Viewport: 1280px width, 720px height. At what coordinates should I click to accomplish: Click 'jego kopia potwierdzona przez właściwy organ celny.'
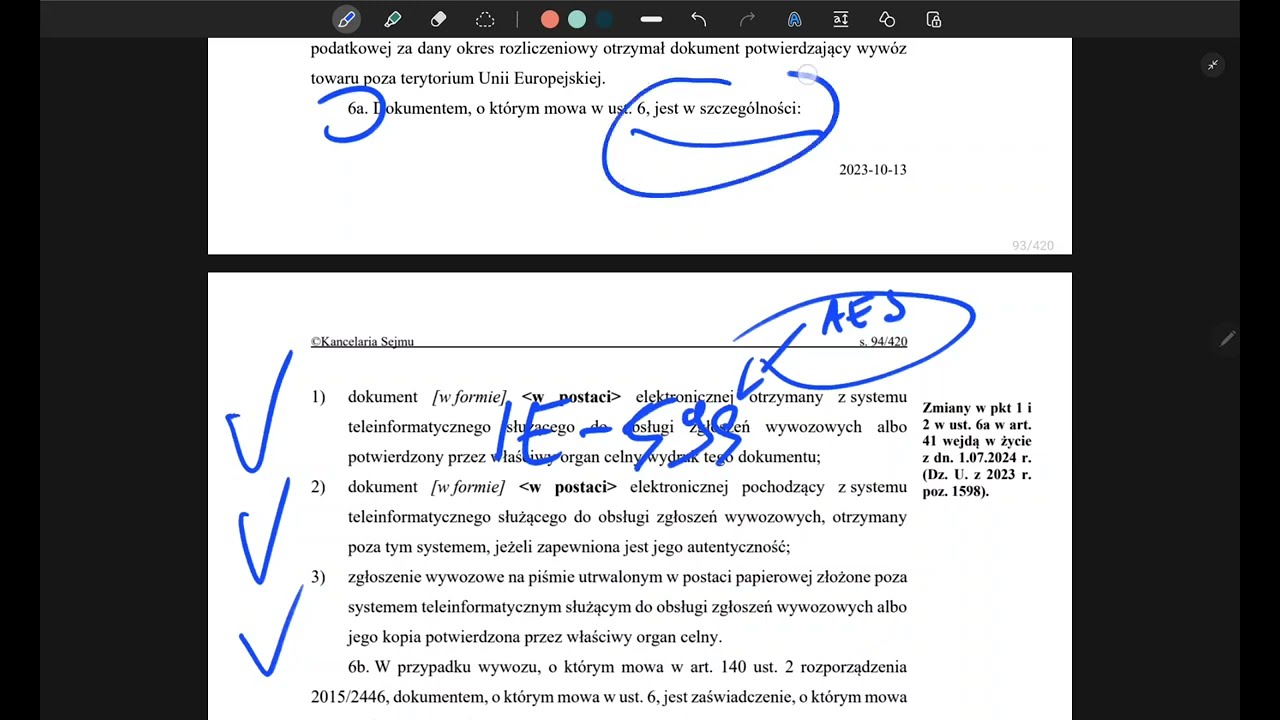pos(535,637)
